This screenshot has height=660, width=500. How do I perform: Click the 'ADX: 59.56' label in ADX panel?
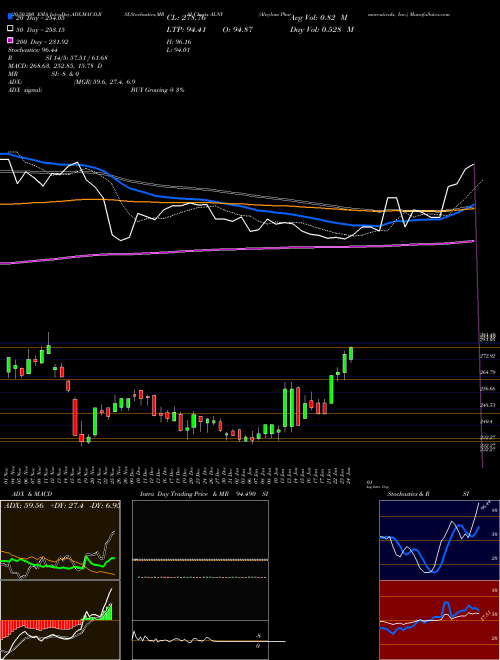click(x=24, y=506)
